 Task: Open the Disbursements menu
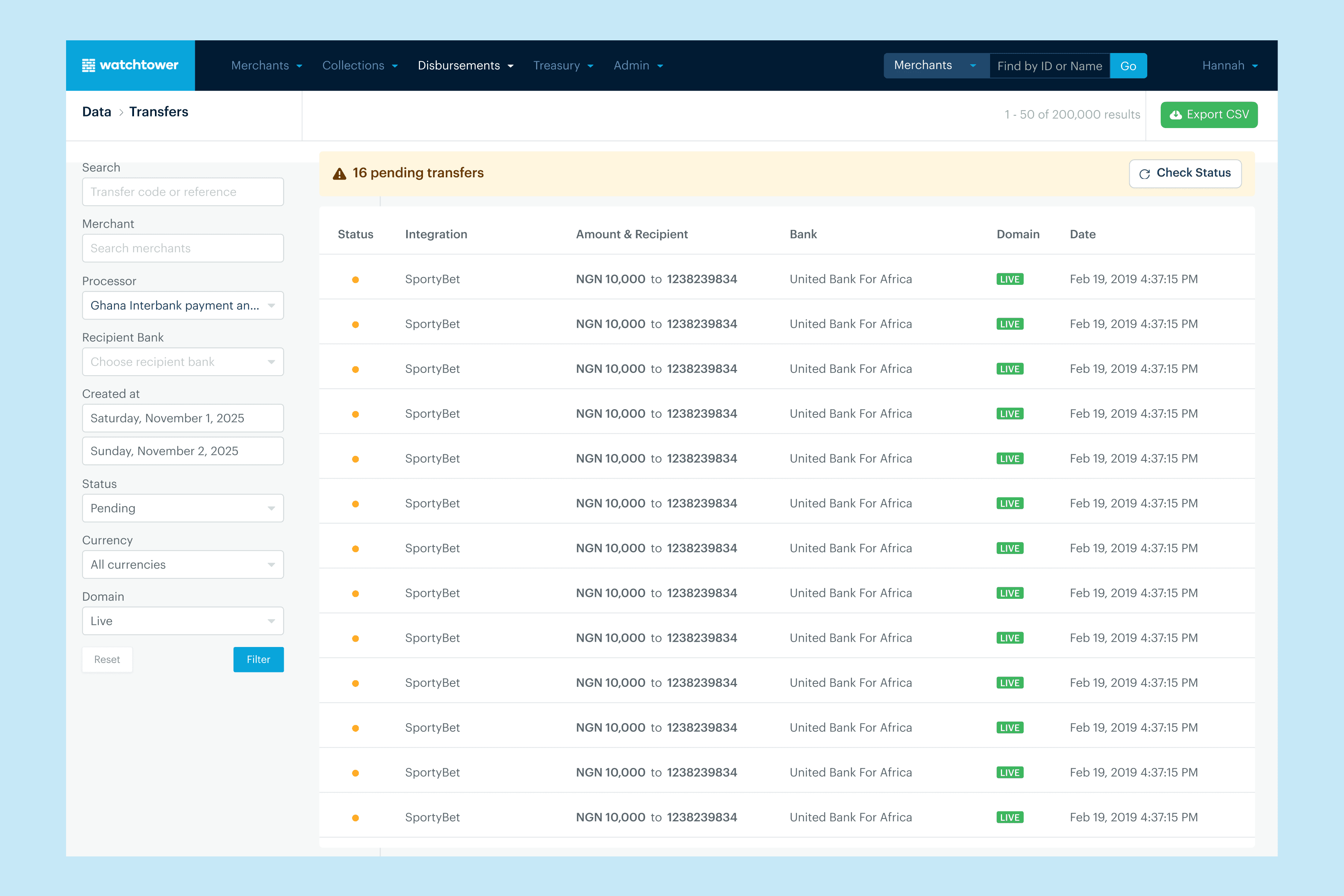[465, 66]
